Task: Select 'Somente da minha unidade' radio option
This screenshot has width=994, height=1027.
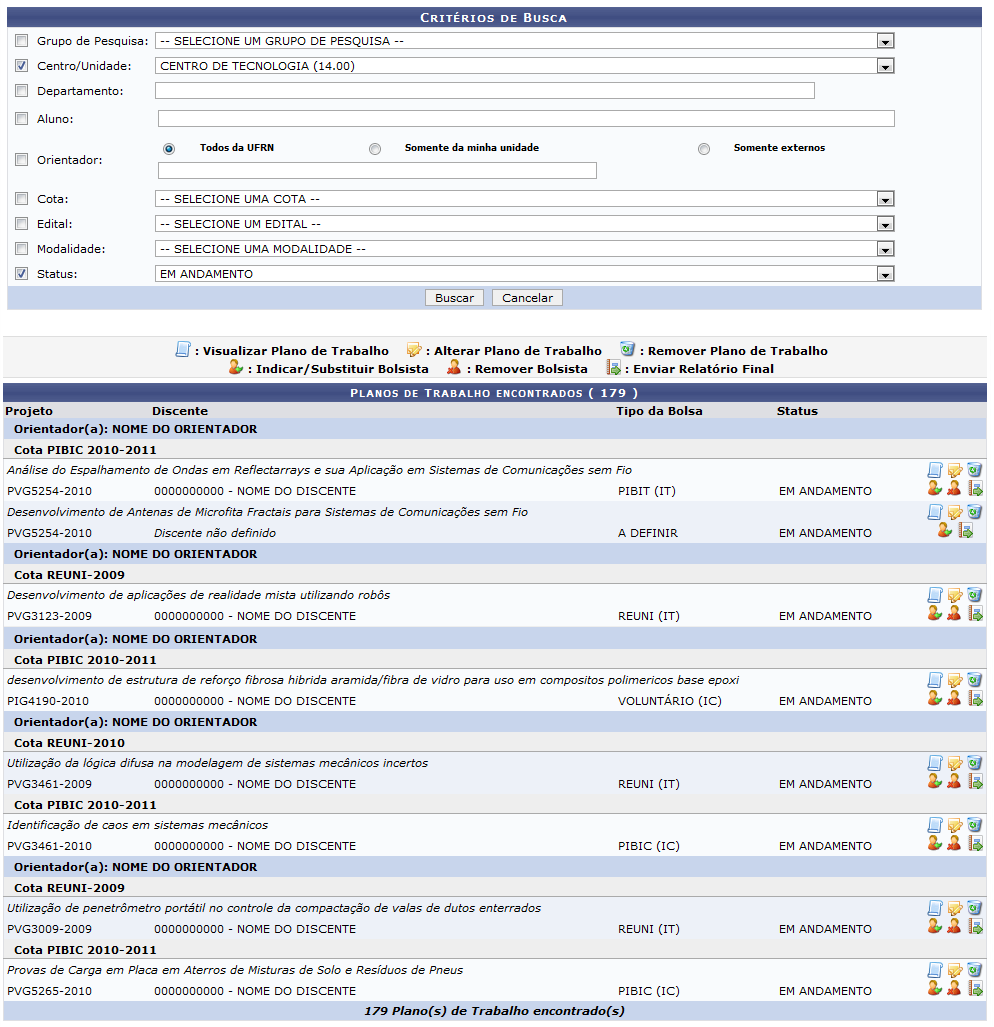Action: 375,149
